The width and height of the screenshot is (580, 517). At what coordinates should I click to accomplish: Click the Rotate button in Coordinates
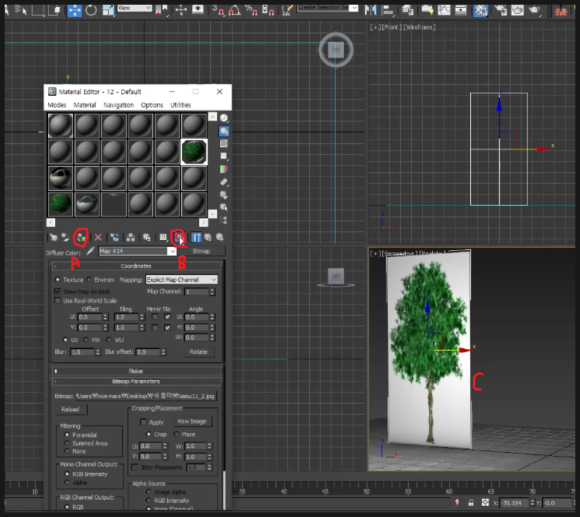[199, 352]
